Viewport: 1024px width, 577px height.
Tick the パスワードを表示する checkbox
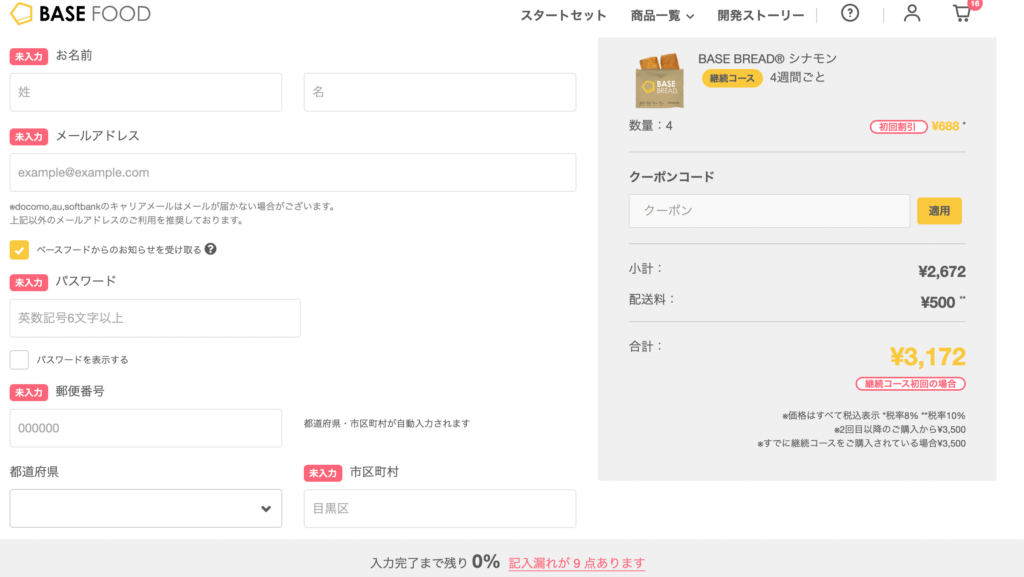point(19,360)
